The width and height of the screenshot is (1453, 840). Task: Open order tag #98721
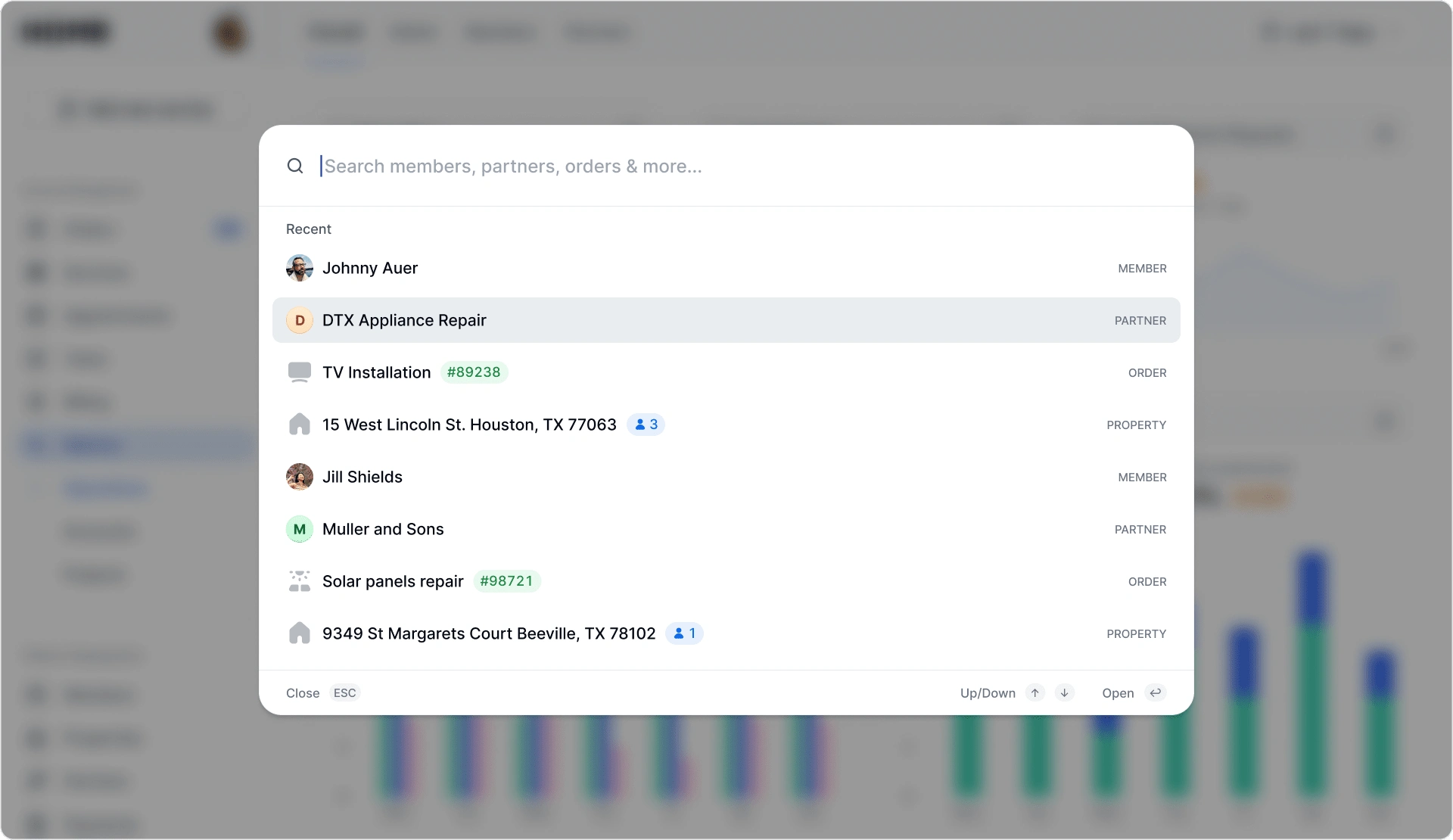[x=506, y=581]
